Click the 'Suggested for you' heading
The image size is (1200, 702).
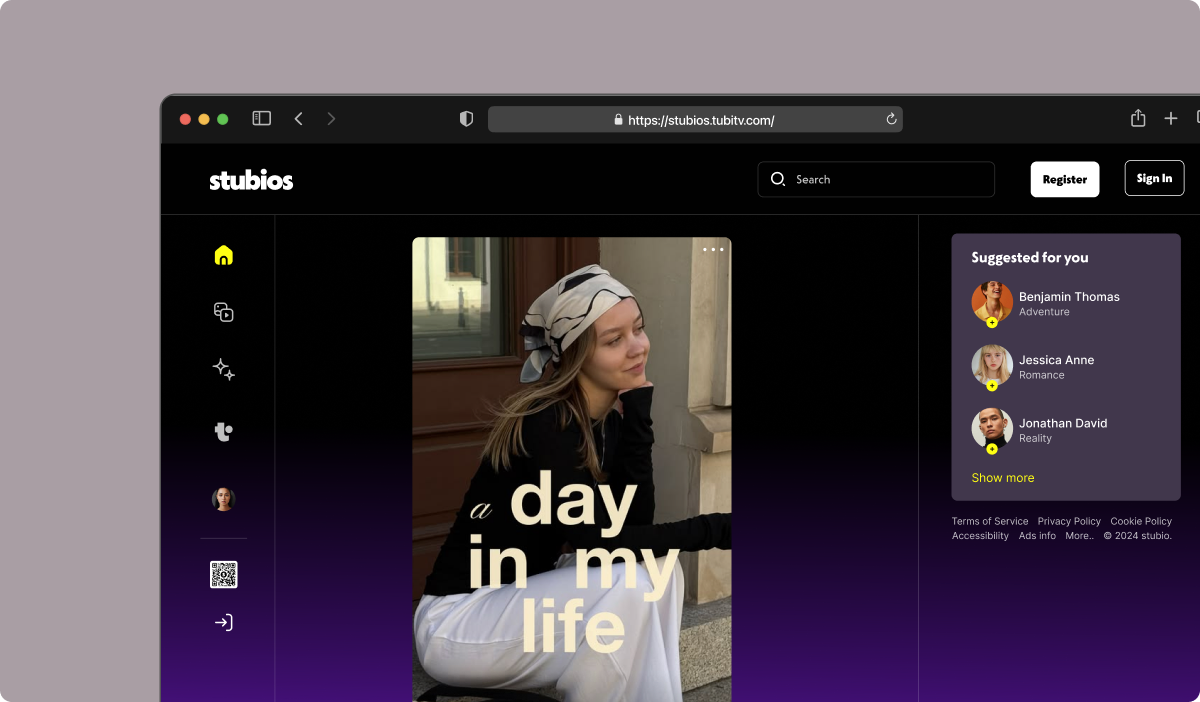coord(1030,258)
